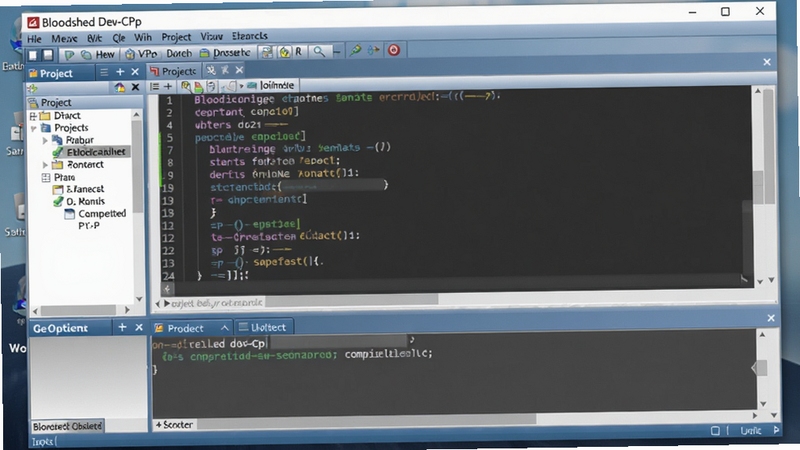Image resolution: width=800 pixels, height=450 pixels.
Task: Click the green P icon in the main toolbar
Action: 69,55
